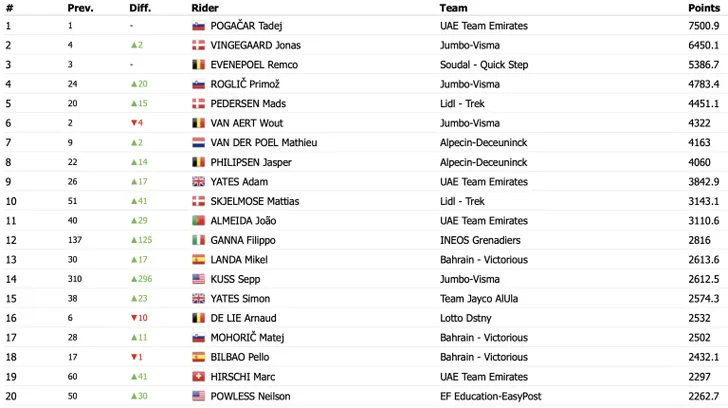
Task: Click Italian flag next to GANNA Filippo
Action: tap(198, 240)
